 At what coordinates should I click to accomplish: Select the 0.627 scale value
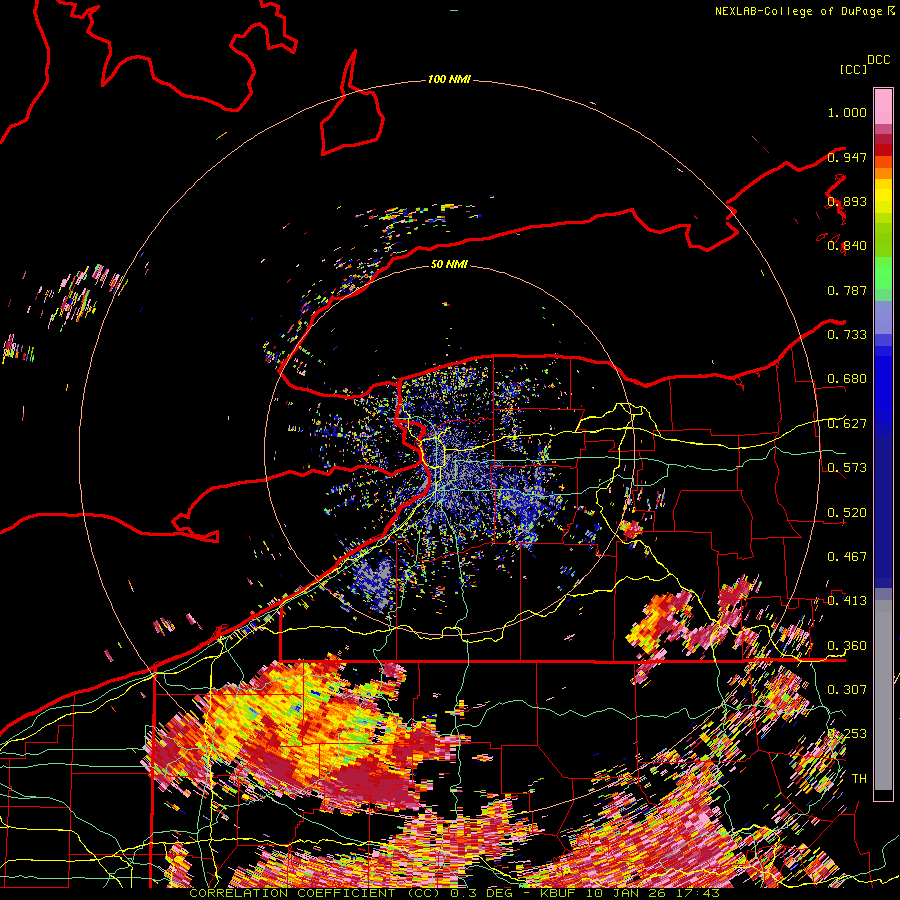pos(847,424)
